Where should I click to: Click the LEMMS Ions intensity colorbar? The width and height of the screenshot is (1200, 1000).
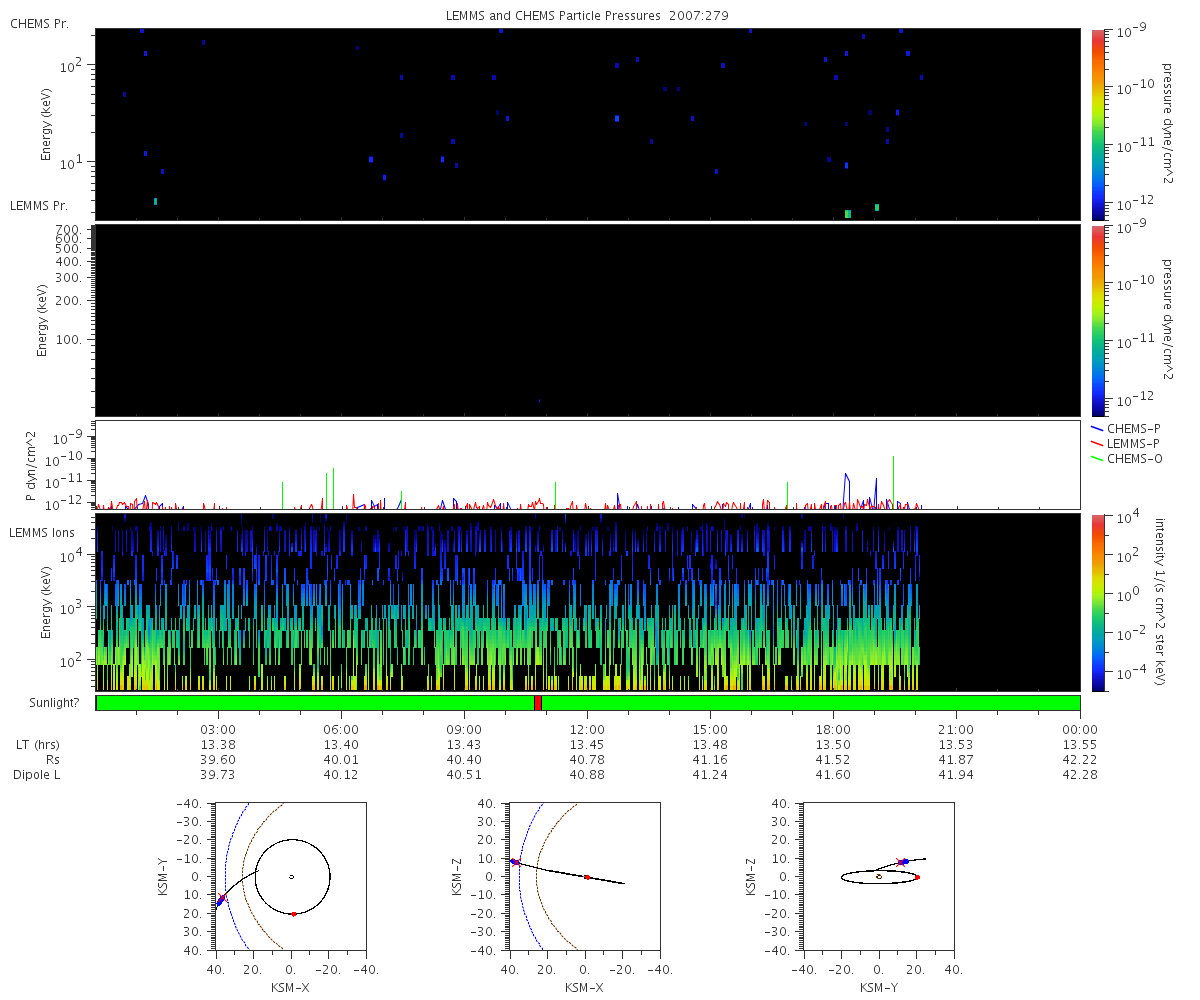click(x=1098, y=602)
